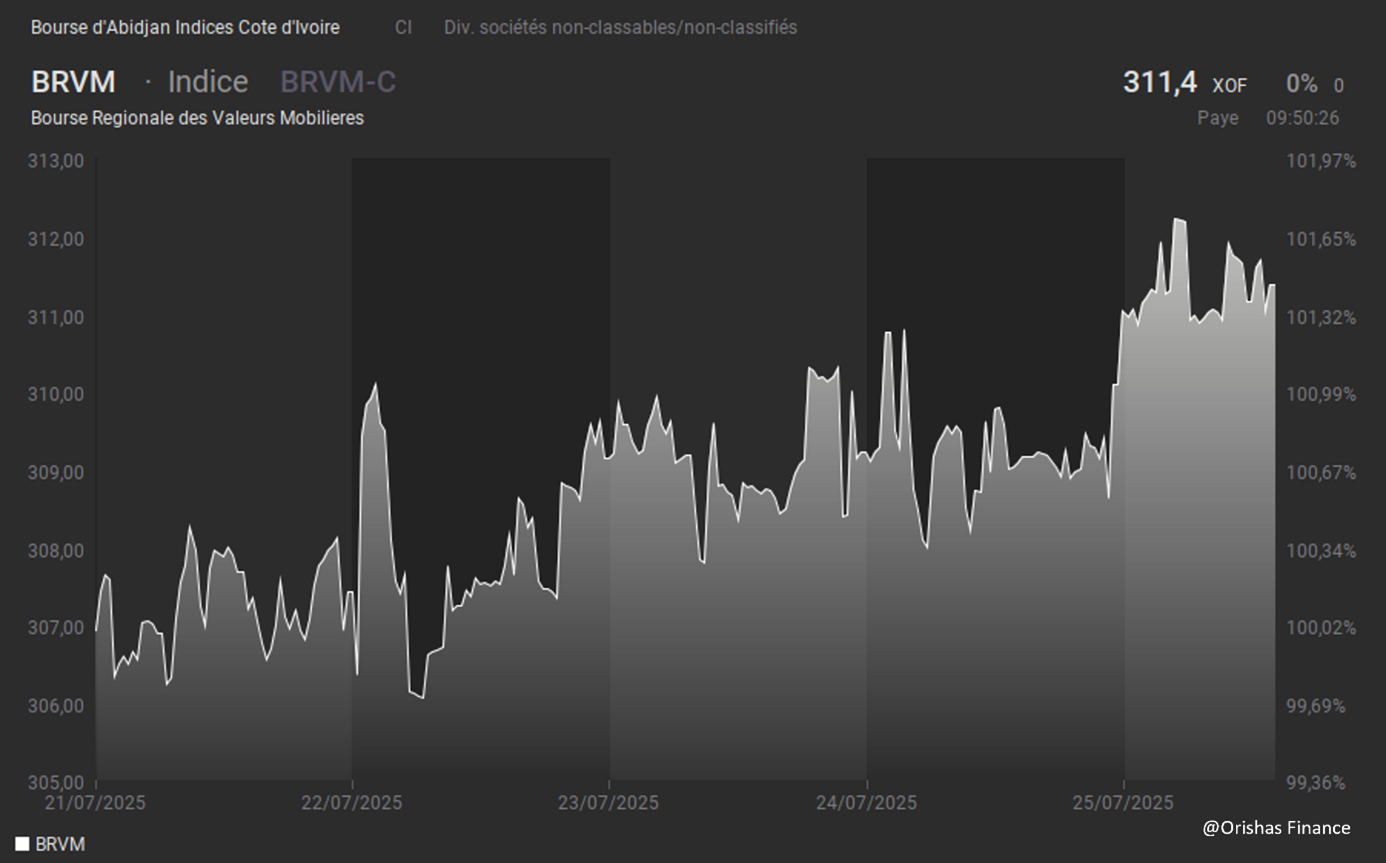Click the 09:50:26 timestamp
The width and height of the screenshot is (1386, 863).
[x=1303, y=118]
